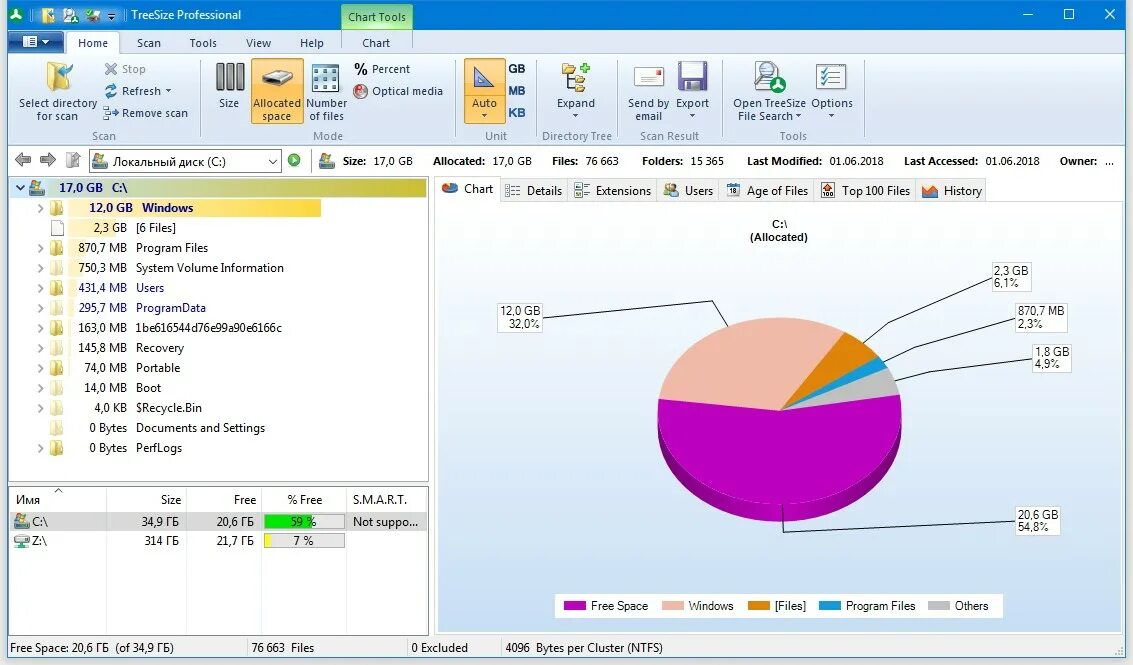Go forward with the right arrow
1133x665 pixels.
click(x=48, y=160)
